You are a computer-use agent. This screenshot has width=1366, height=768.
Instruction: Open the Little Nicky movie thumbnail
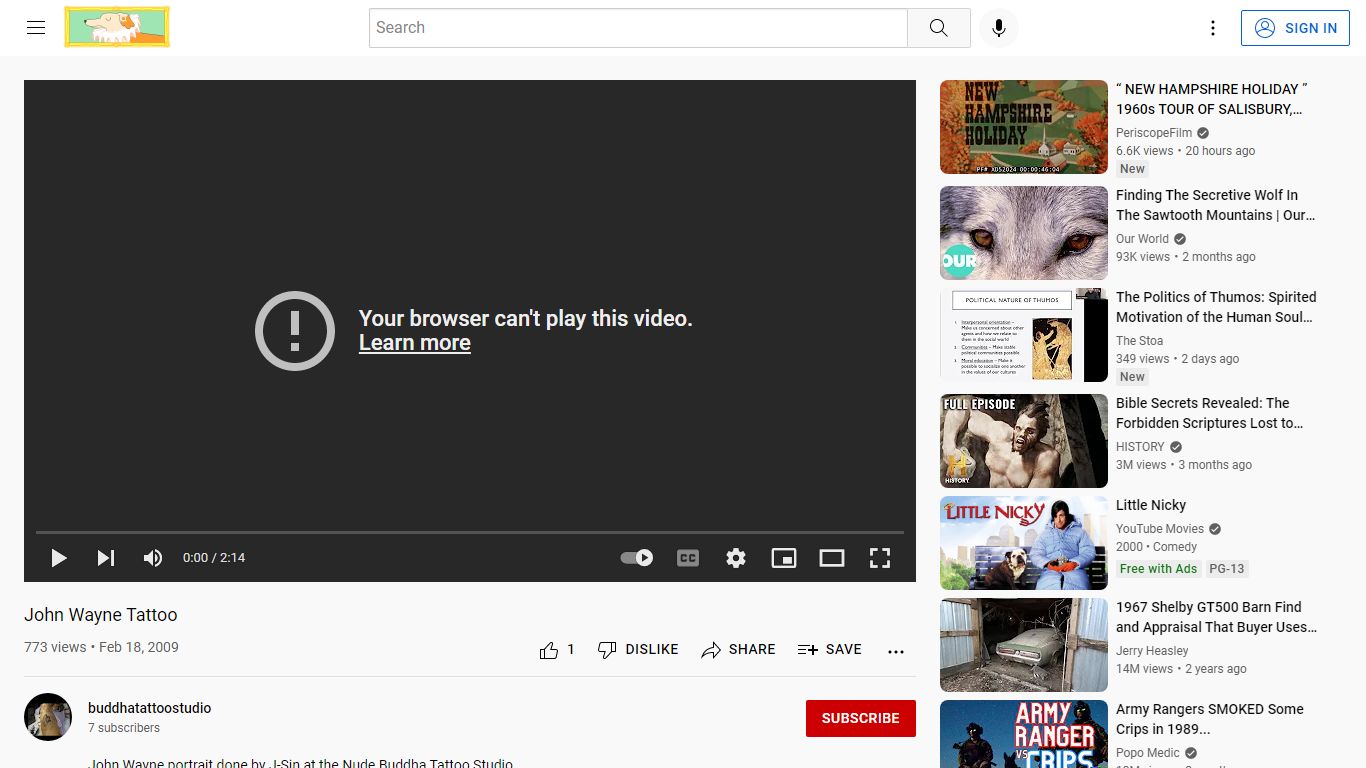coord(1024,543)
